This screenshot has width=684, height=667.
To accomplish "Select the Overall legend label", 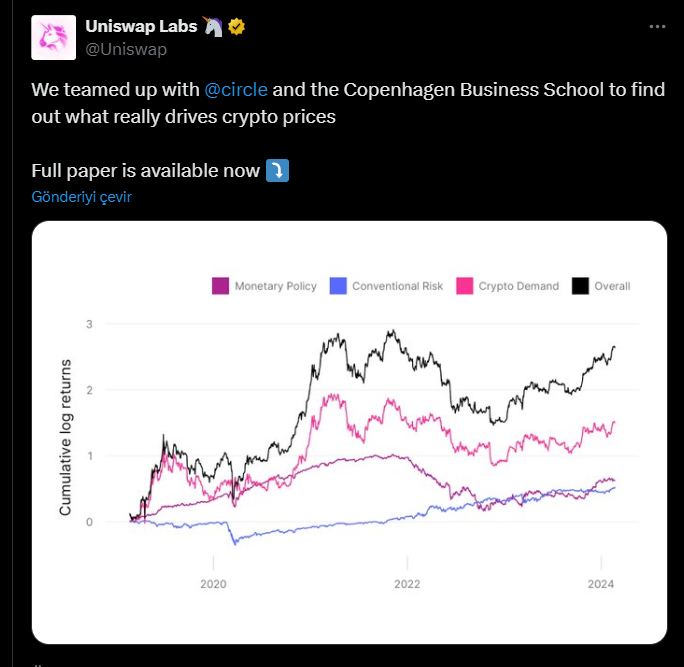I will click(612, 286).
